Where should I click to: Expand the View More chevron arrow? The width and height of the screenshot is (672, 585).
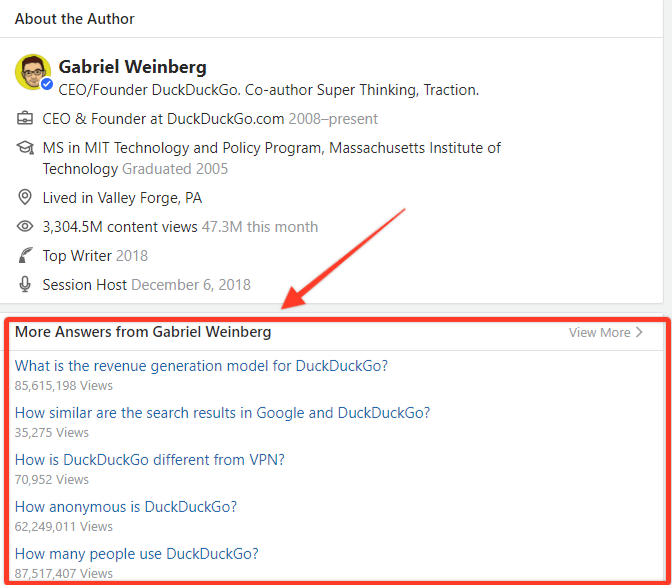(x=640, y=333)
